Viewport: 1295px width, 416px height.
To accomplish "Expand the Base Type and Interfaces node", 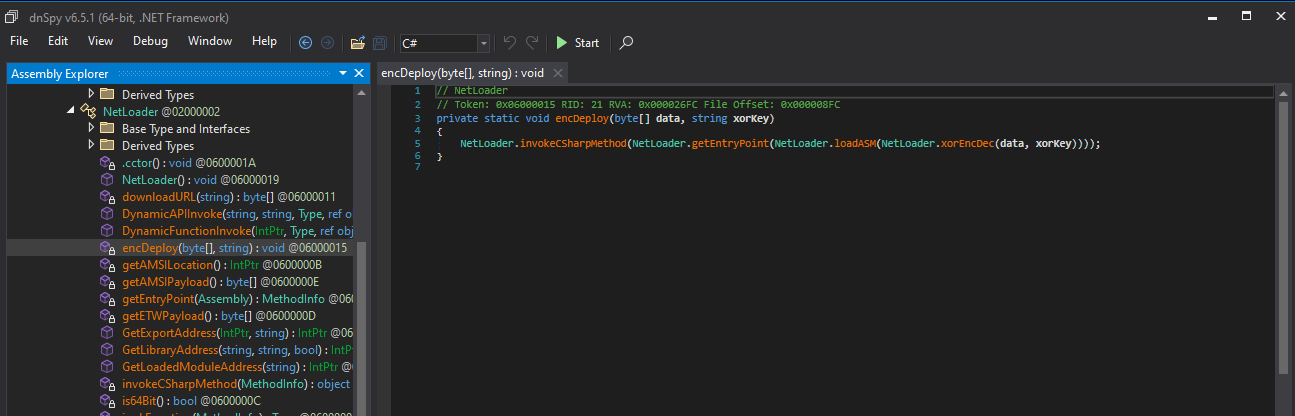I will (91, 129).
